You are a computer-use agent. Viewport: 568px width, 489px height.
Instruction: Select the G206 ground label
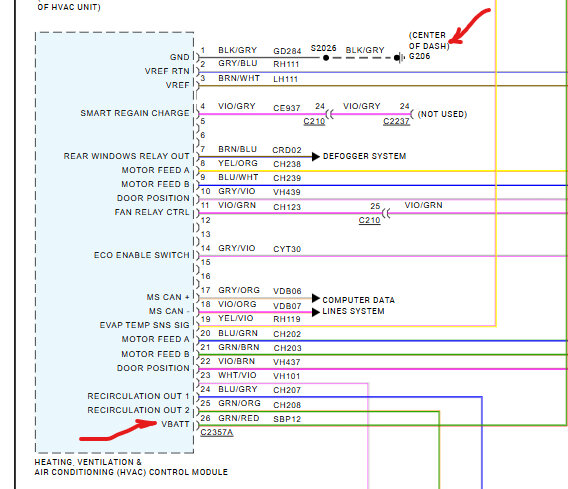419,56
